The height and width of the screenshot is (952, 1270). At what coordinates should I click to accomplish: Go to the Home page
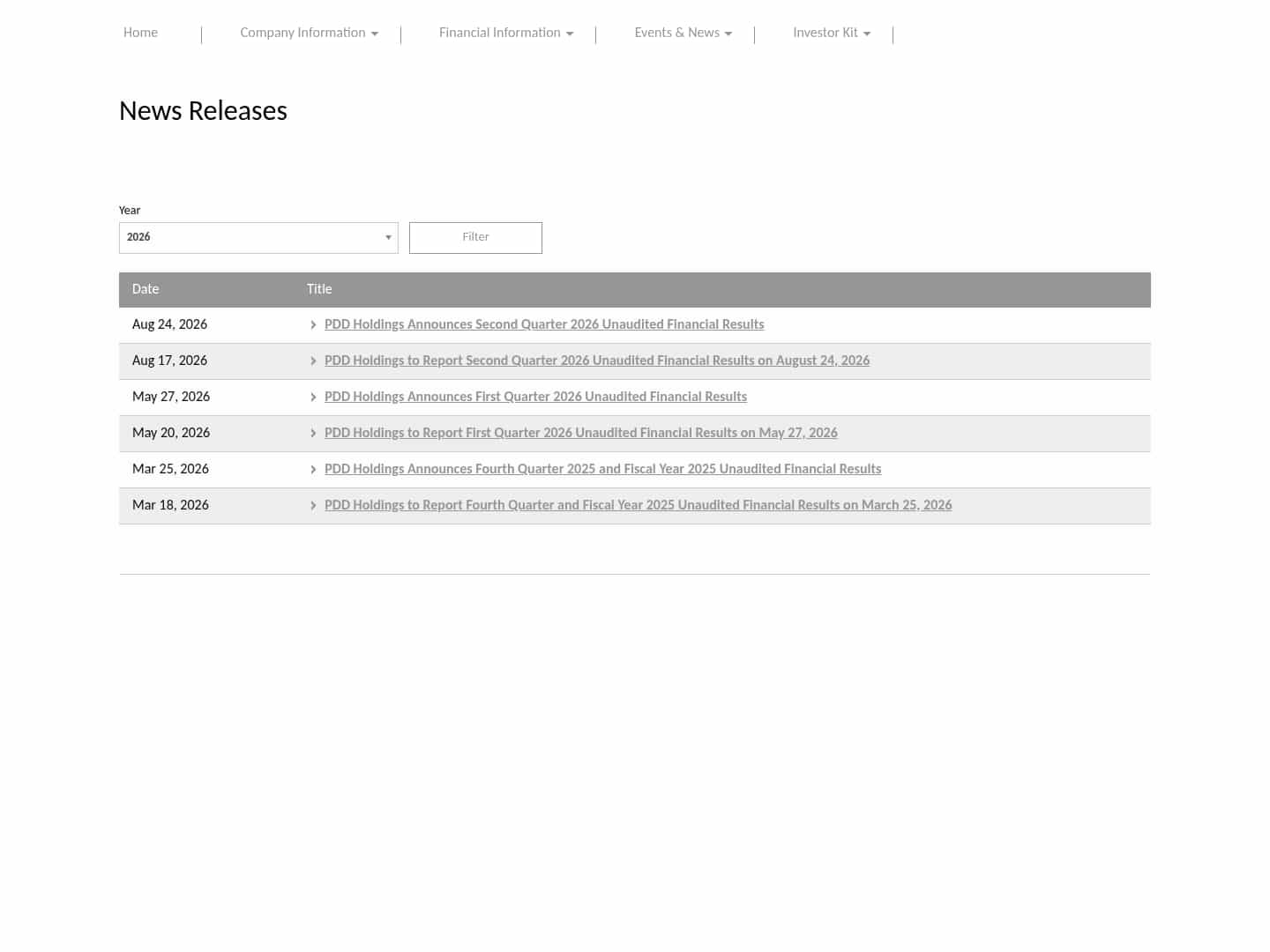click(x=140, y=33)
